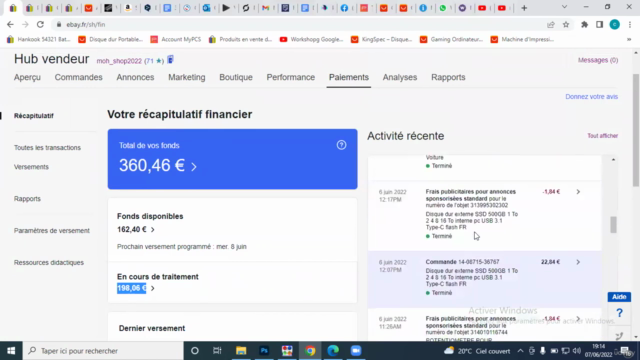The height and width of the screenshot is (360, 640).
Task: Click the Cortana circle icon in taskbar
Action: coord(195,351)
